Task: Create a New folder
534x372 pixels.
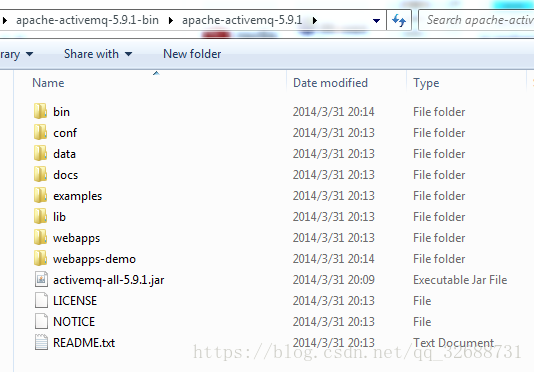Action: (192, 54)
